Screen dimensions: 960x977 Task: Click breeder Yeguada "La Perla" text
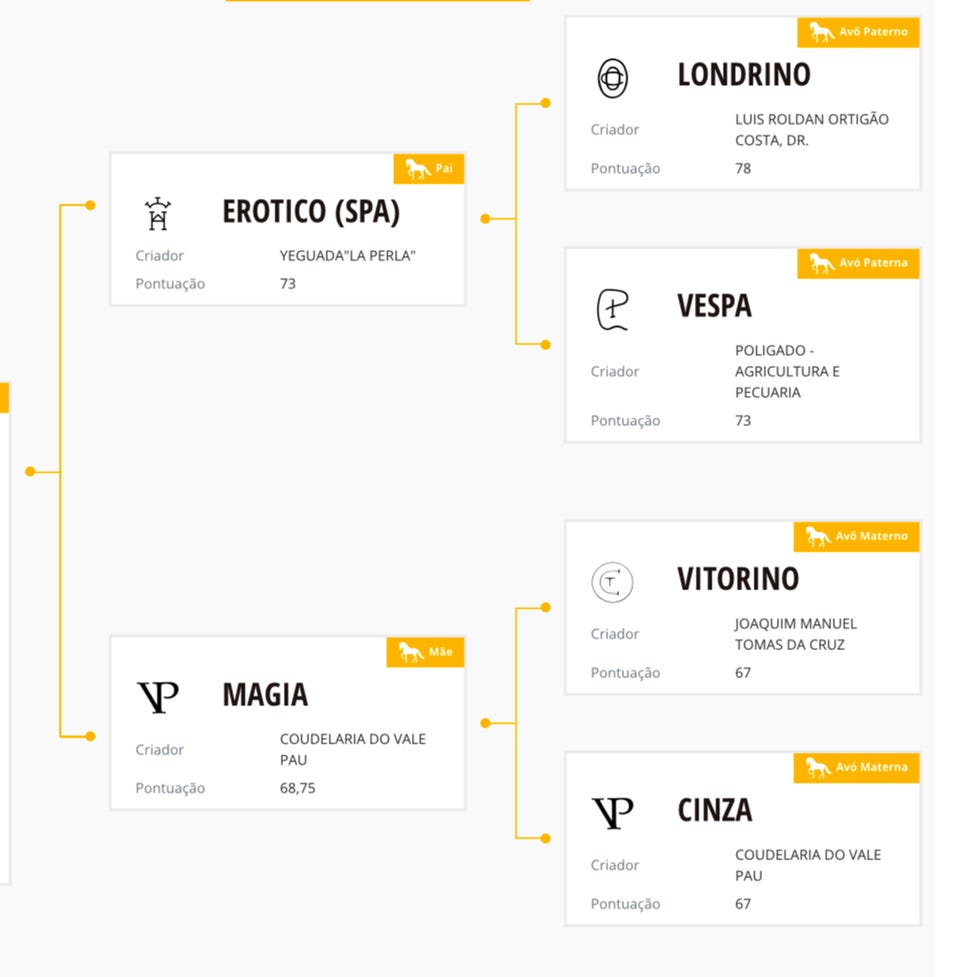coord(348,255)
